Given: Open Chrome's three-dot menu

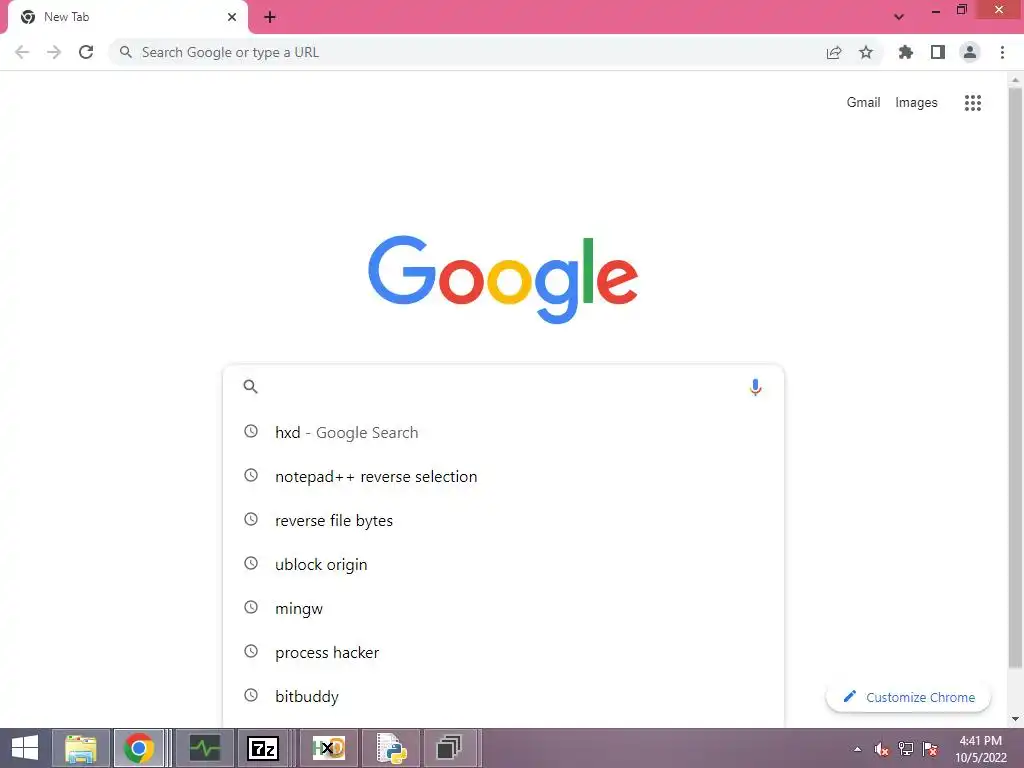Looking at the screenshot, I should pos(1002,52).
